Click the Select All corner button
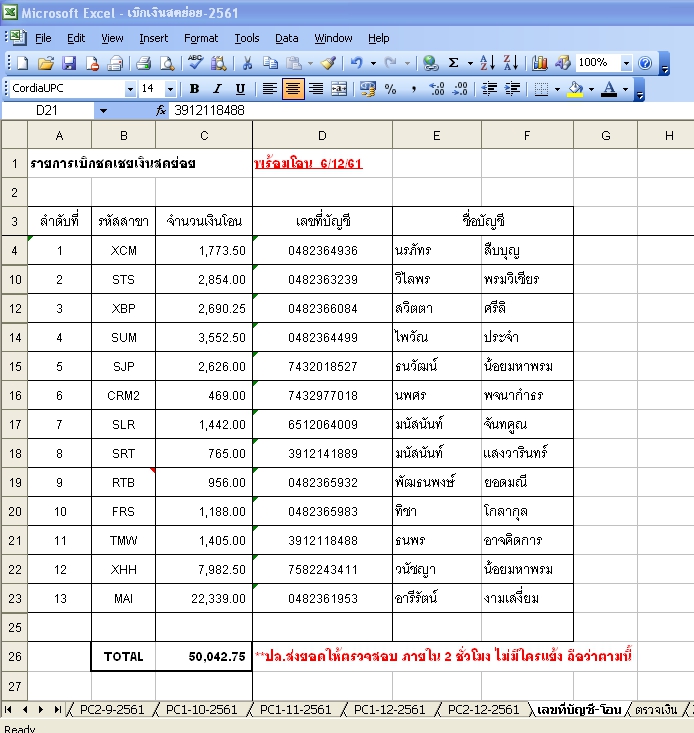The image size is (694, 733). [x=14, y=136]
